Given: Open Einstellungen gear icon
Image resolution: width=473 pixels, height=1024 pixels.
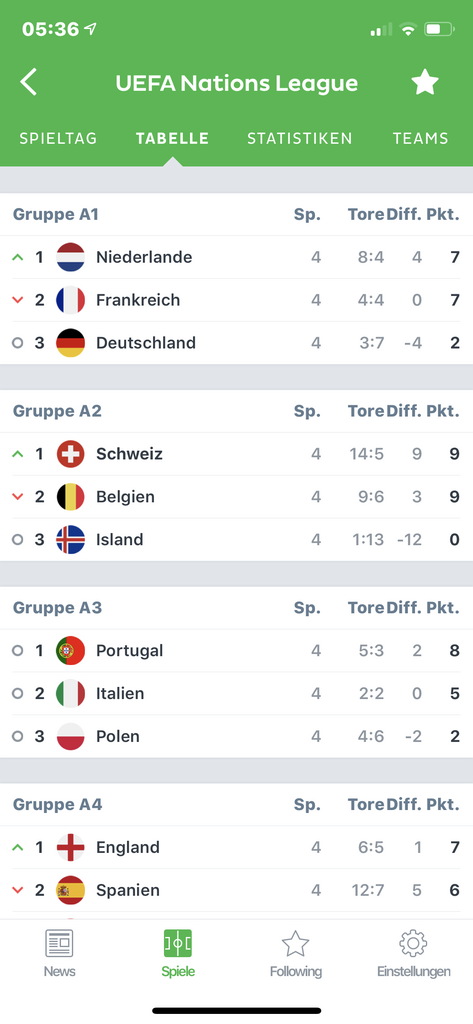Looking at the screenshot, I should click(x=414, y=944).
